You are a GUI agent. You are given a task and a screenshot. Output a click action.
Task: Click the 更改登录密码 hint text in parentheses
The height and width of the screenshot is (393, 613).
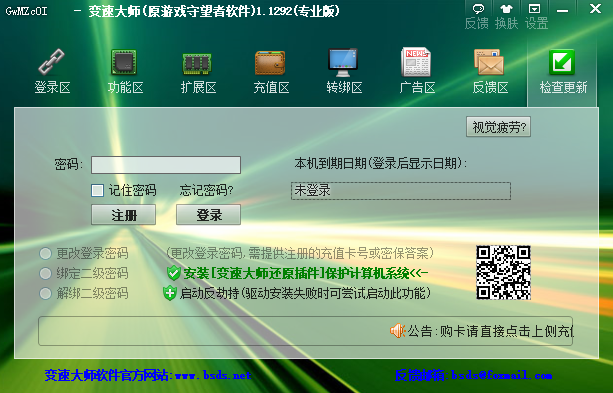click(300, 253)
